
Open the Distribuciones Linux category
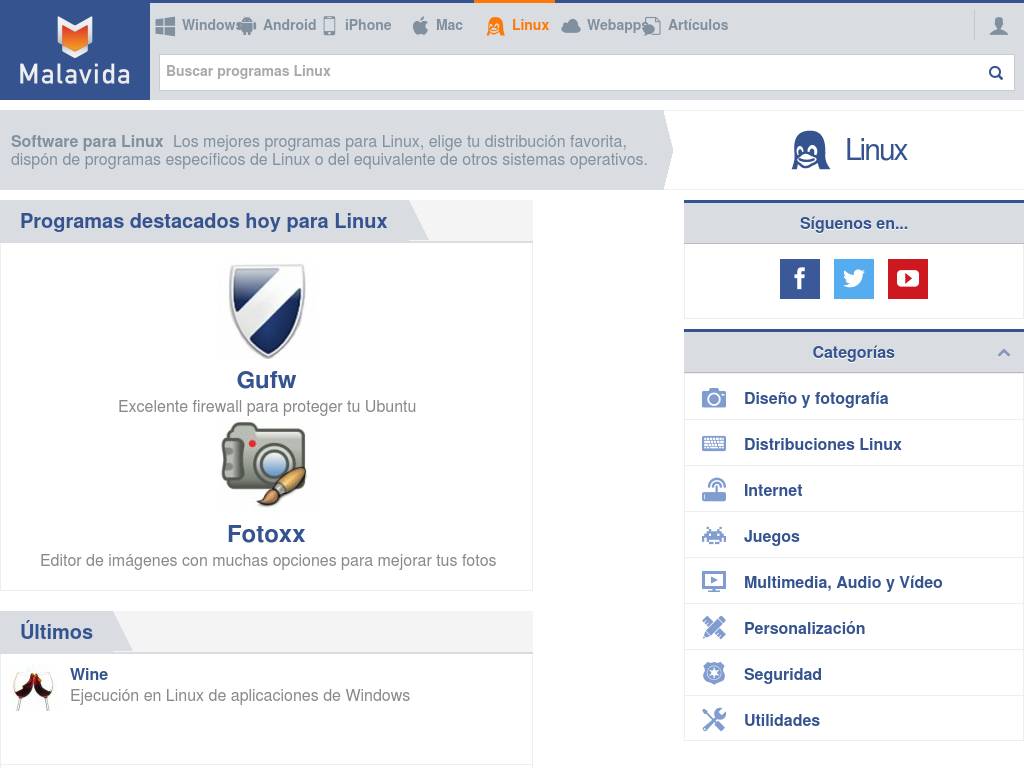(x=822, y=444)
